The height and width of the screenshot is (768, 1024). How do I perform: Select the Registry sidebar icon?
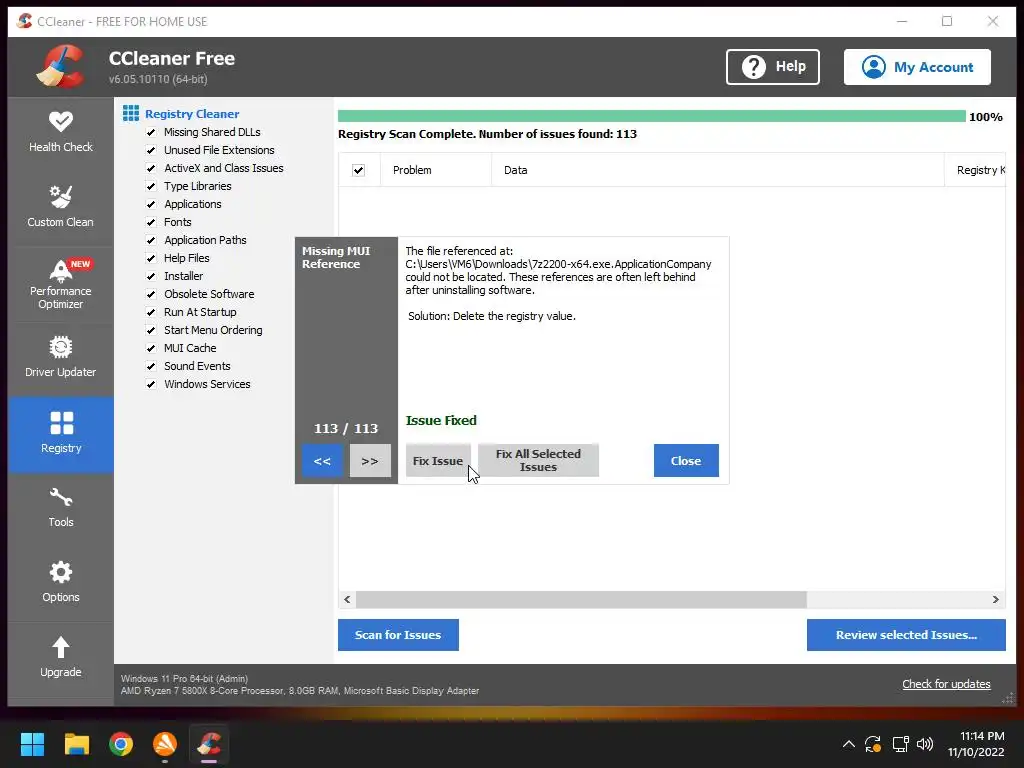(62, 423)
